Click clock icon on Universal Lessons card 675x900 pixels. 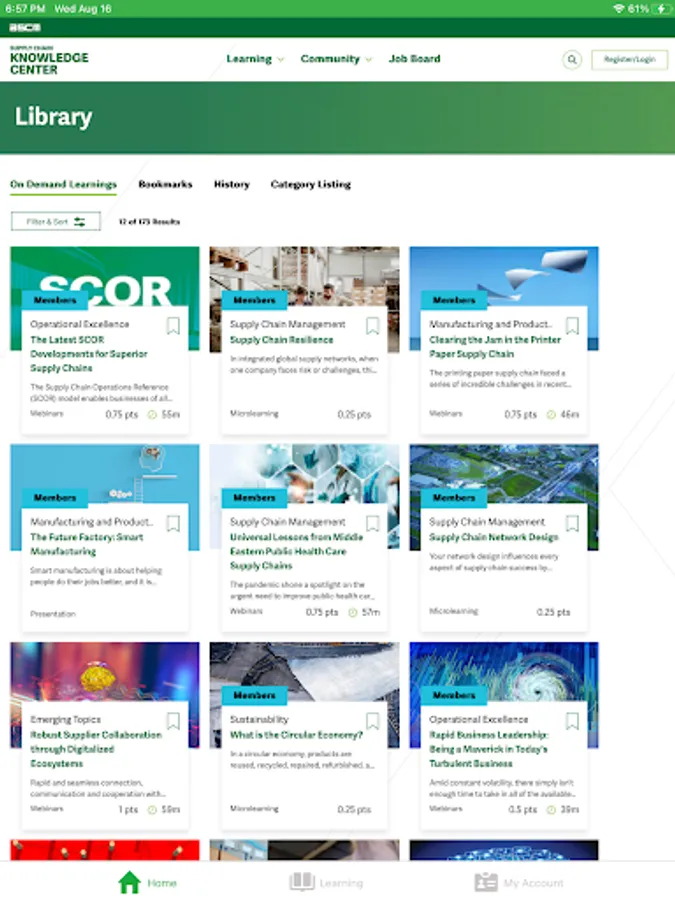tap(352, 612)
